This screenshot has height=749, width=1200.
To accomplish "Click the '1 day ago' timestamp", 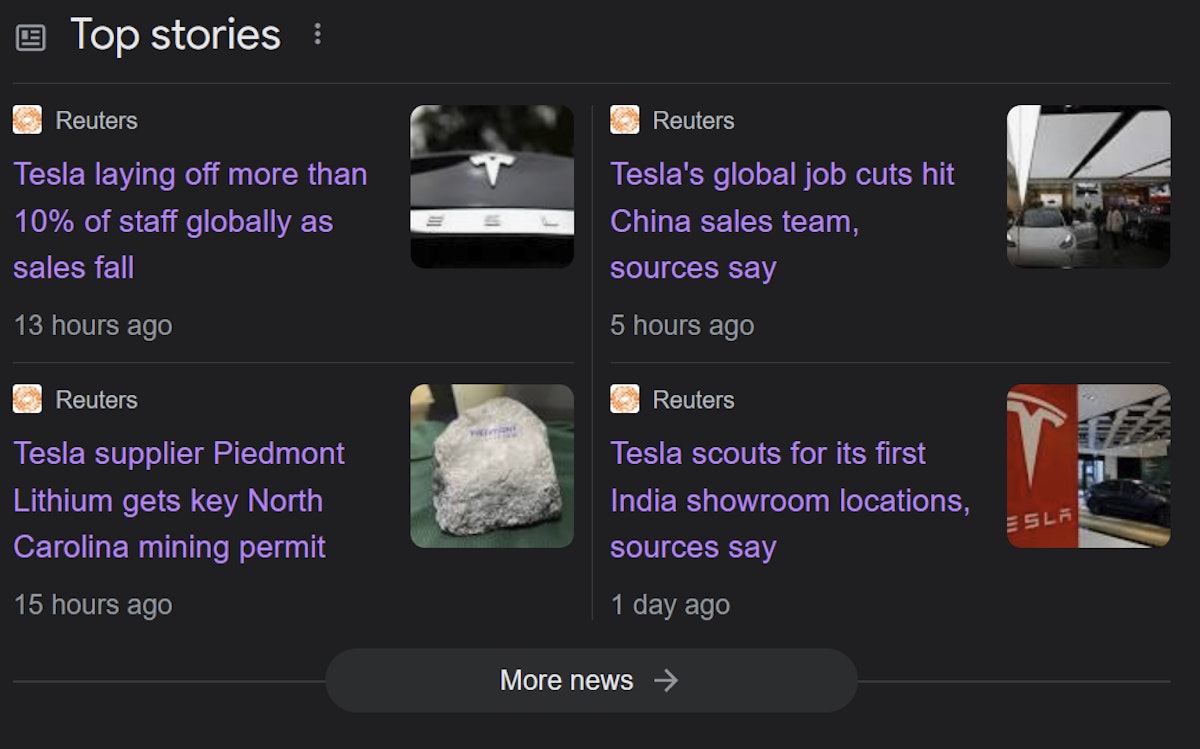I will 670,605.
